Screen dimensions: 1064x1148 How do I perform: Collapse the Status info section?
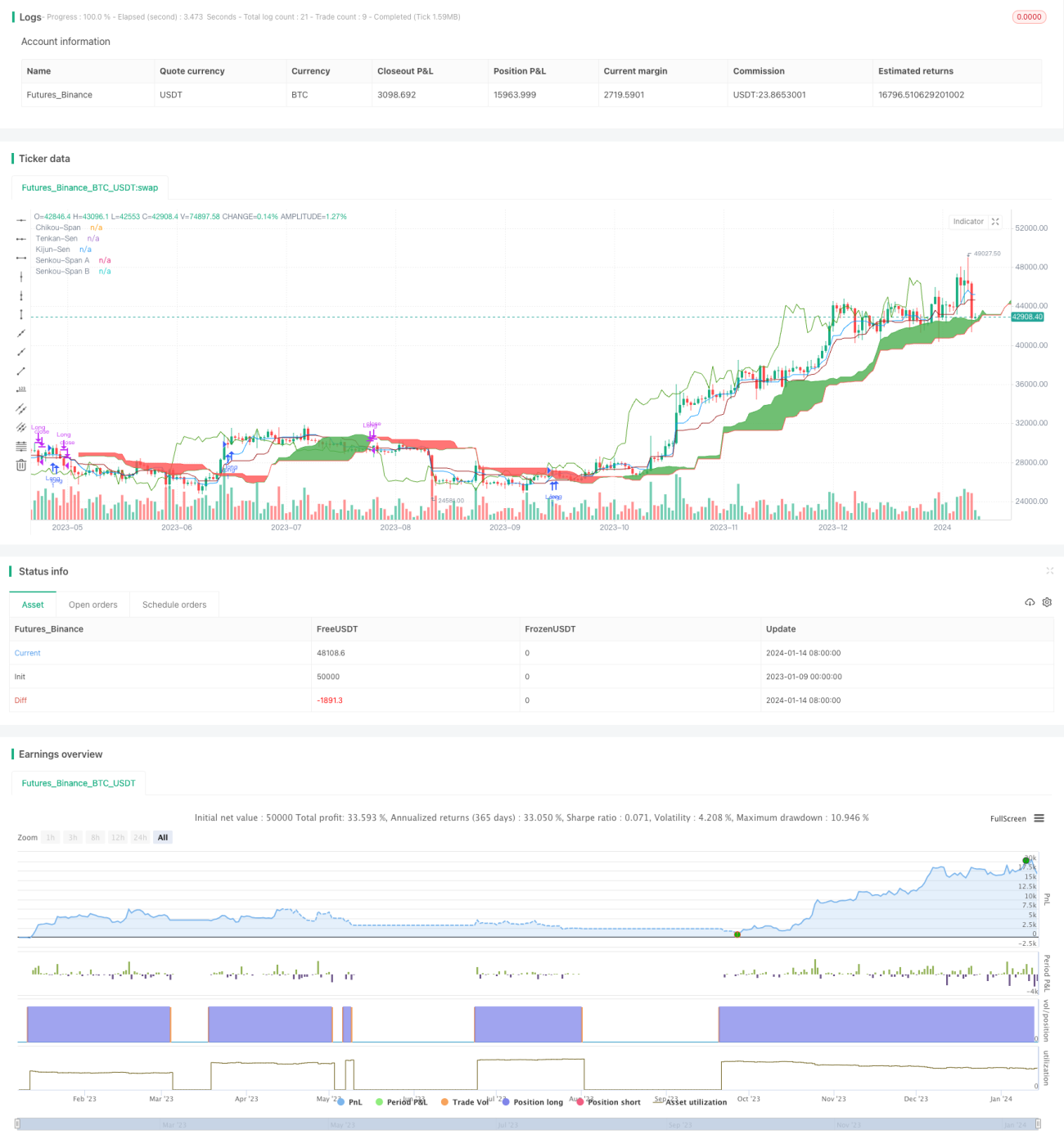click(1049, 570)
